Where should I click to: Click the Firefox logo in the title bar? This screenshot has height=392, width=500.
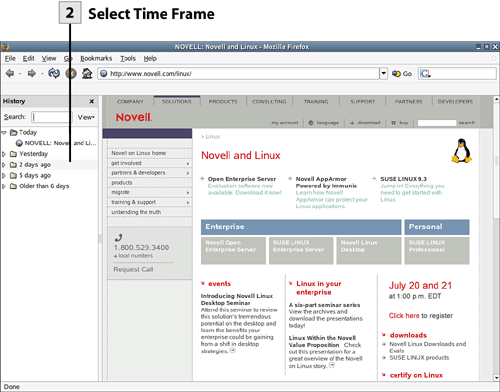click(5, 47)
